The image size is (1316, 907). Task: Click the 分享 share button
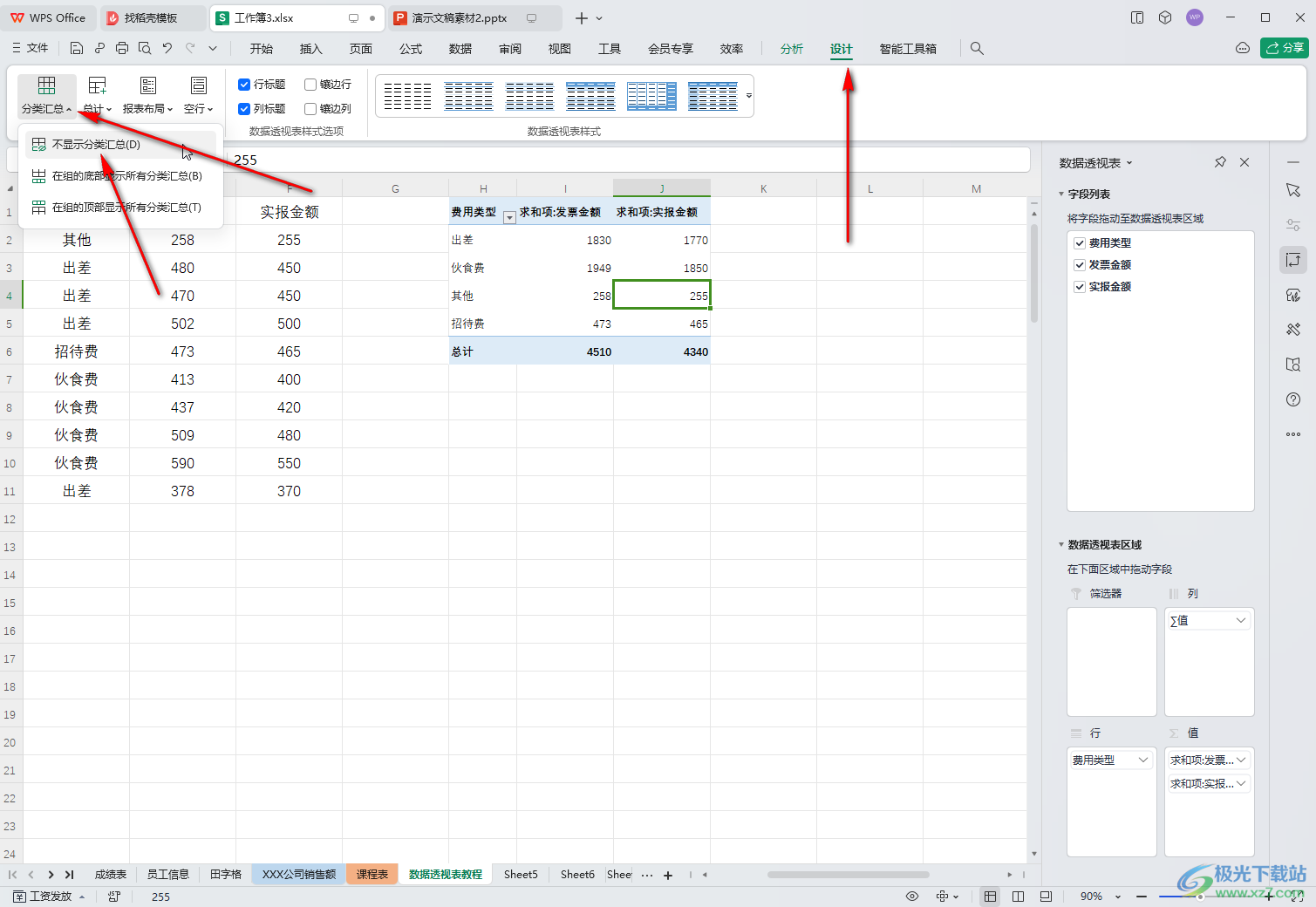click(1285, 48)
